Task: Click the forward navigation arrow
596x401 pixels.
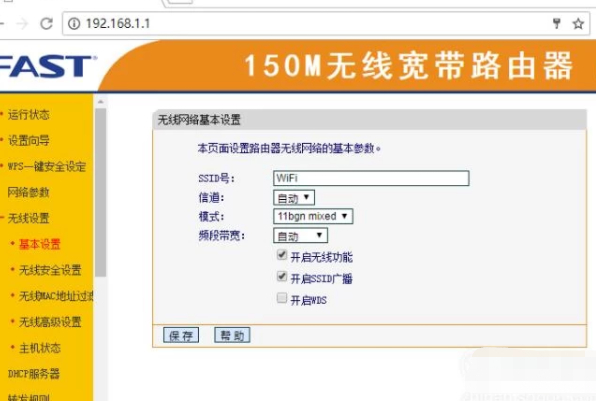Action: pyautogui.click(x=22, y=24)
